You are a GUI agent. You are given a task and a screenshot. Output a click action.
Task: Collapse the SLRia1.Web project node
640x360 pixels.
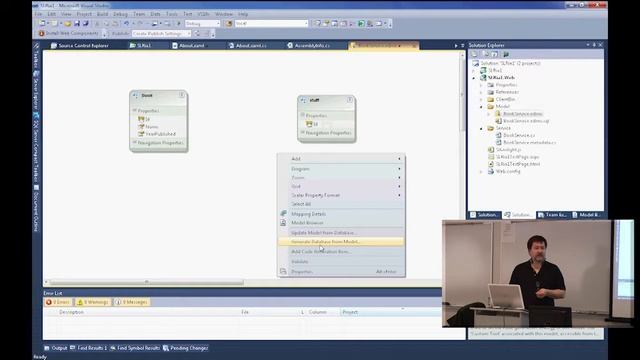[474, 78]
